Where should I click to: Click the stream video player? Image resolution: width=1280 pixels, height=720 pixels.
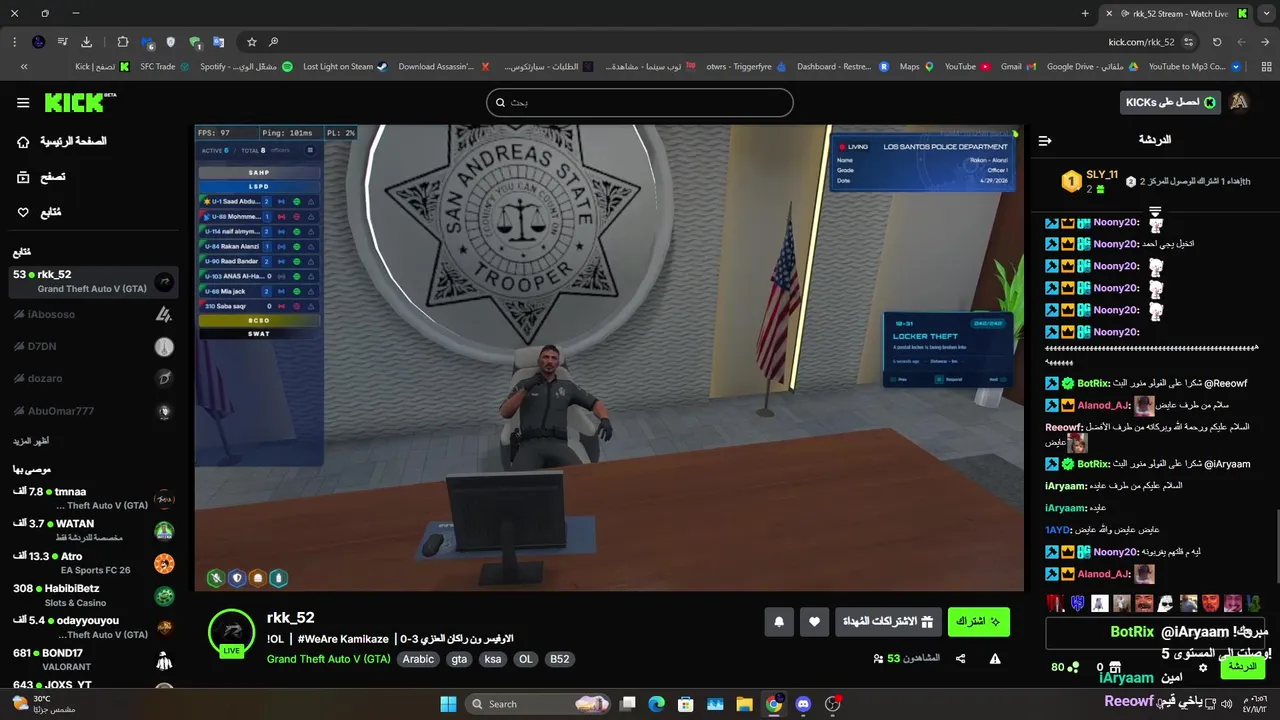click(x=609, y=358)
